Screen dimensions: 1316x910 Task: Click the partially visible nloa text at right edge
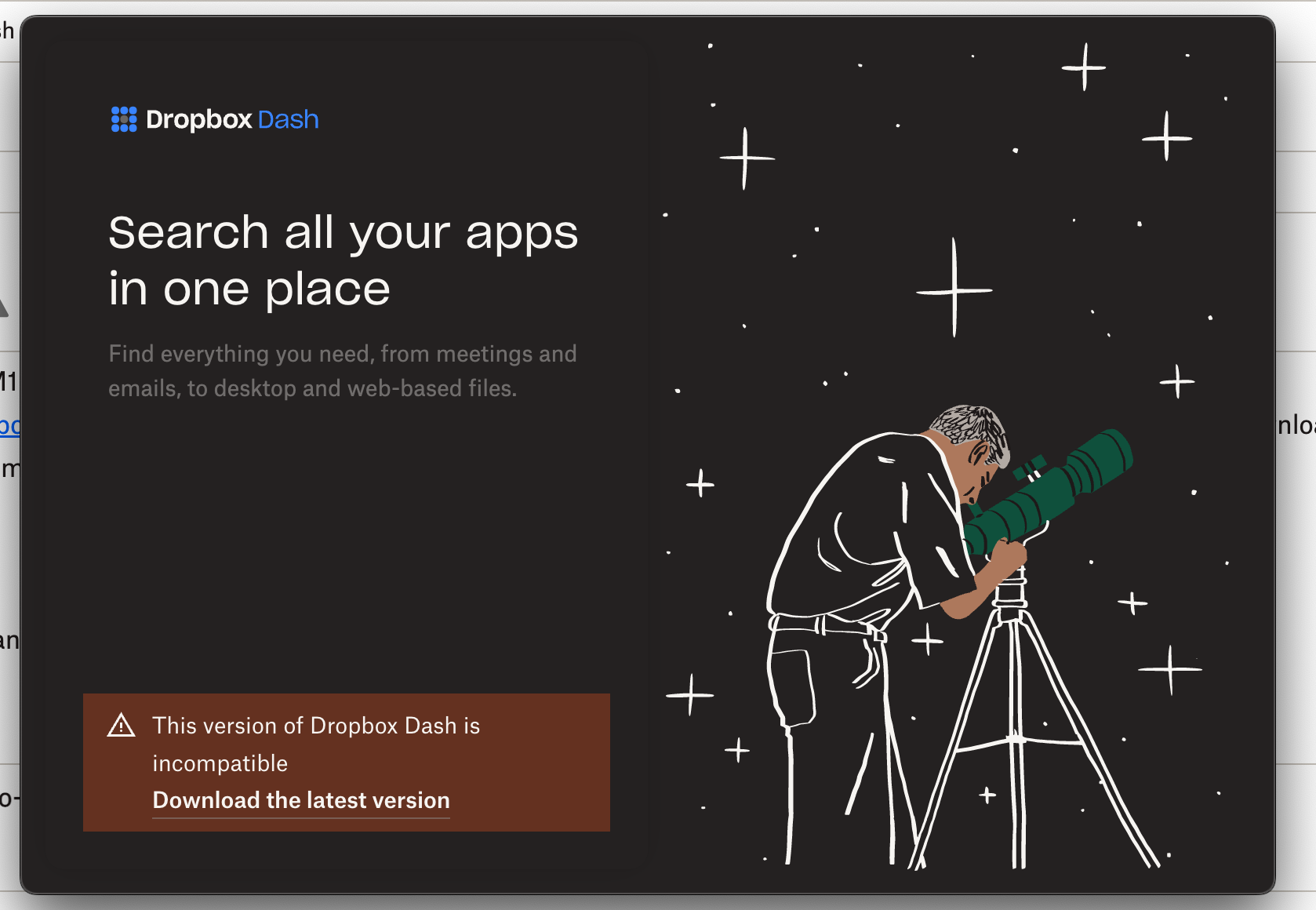click(x=1298, y=426)
